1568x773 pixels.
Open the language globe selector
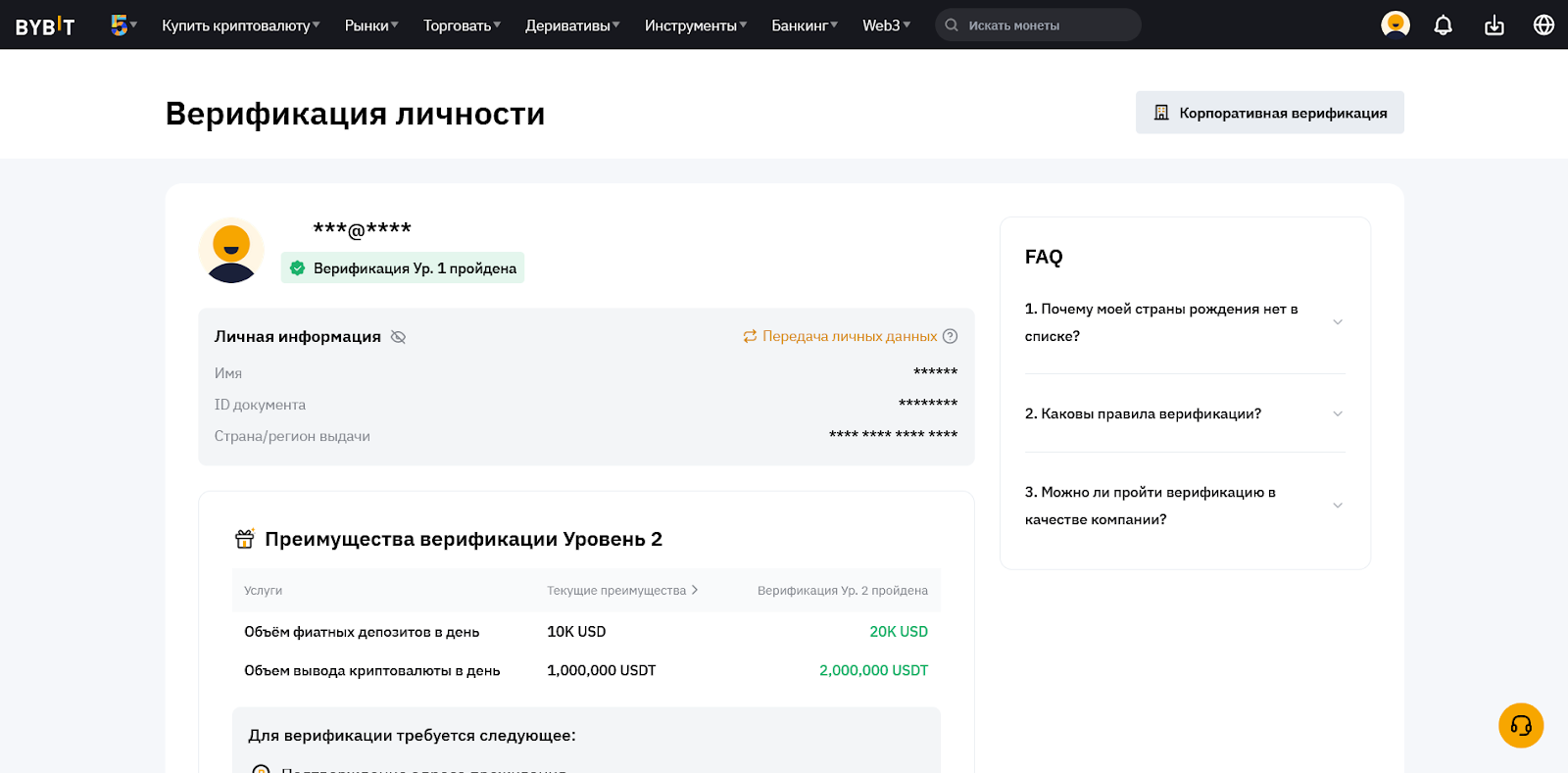tap(1543, 25)
